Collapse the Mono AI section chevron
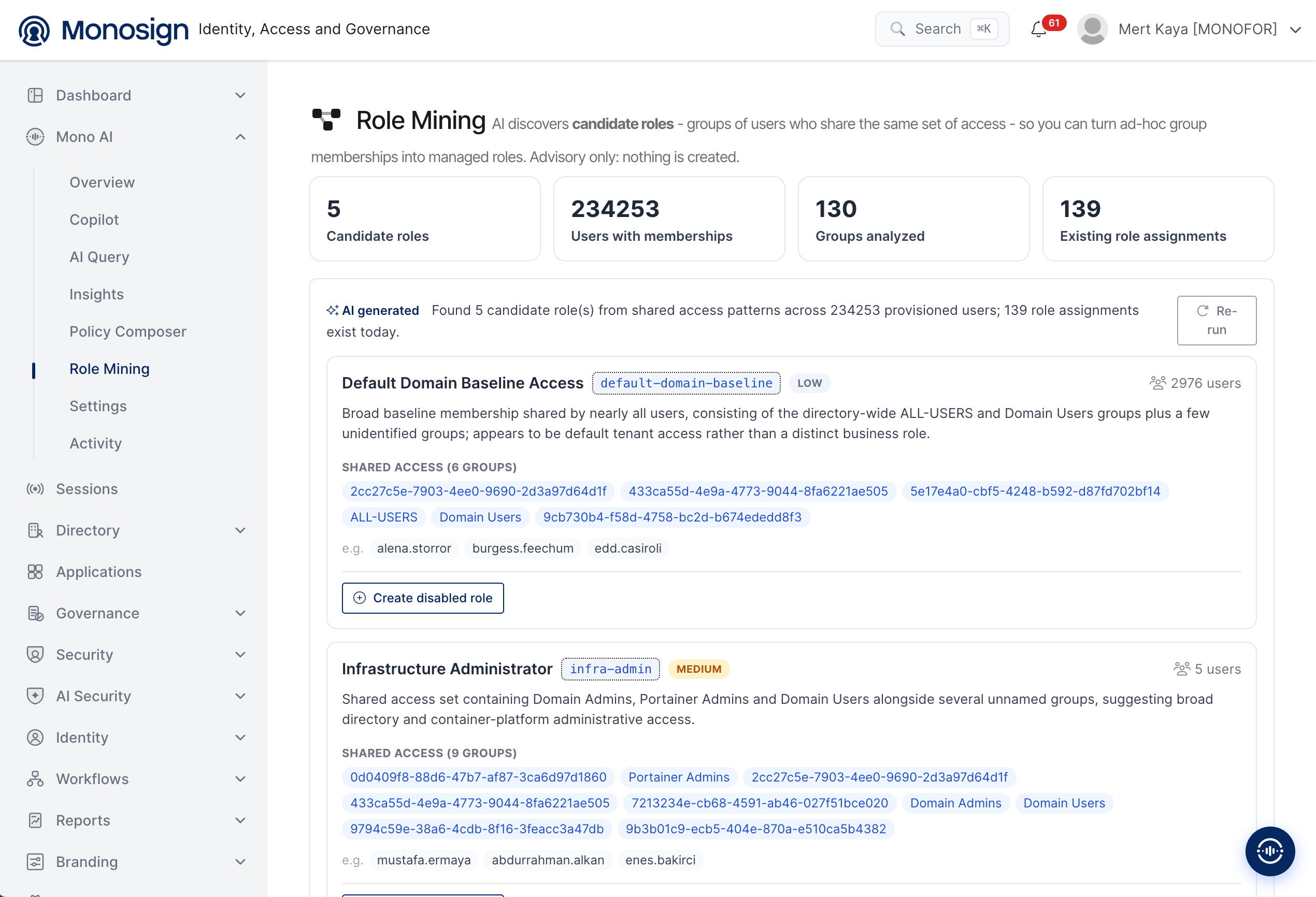Screen dimensions: 1316x897 tap(240, 136)
